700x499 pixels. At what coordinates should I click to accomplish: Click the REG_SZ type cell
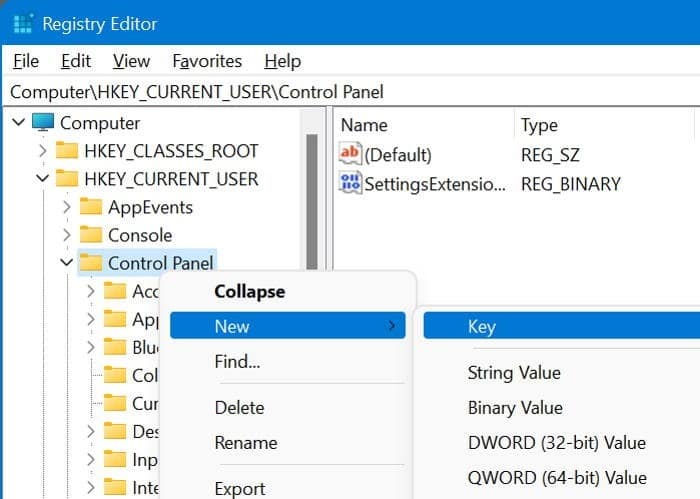coord(550,155)
